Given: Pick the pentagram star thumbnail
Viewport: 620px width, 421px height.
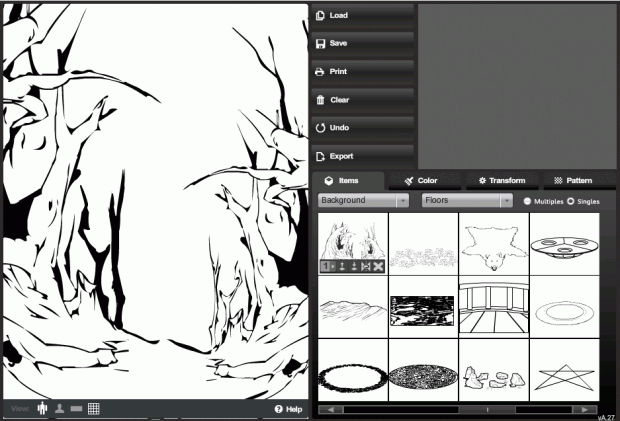Looking at the screenshot, I should coord(565,370).
